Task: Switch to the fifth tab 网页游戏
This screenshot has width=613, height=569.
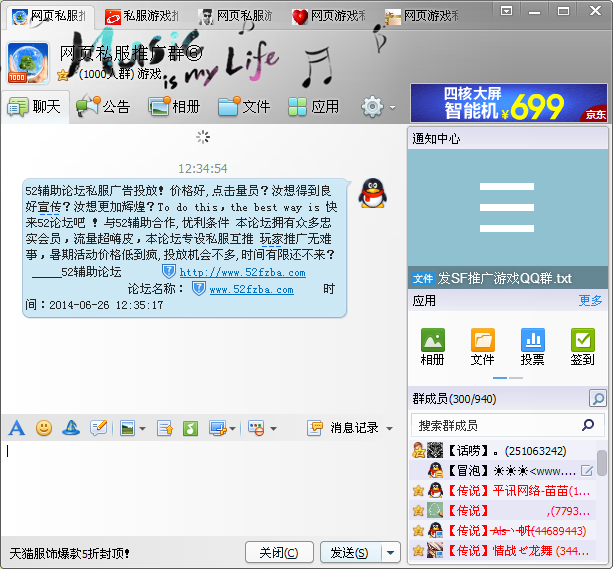Action: 422,16
